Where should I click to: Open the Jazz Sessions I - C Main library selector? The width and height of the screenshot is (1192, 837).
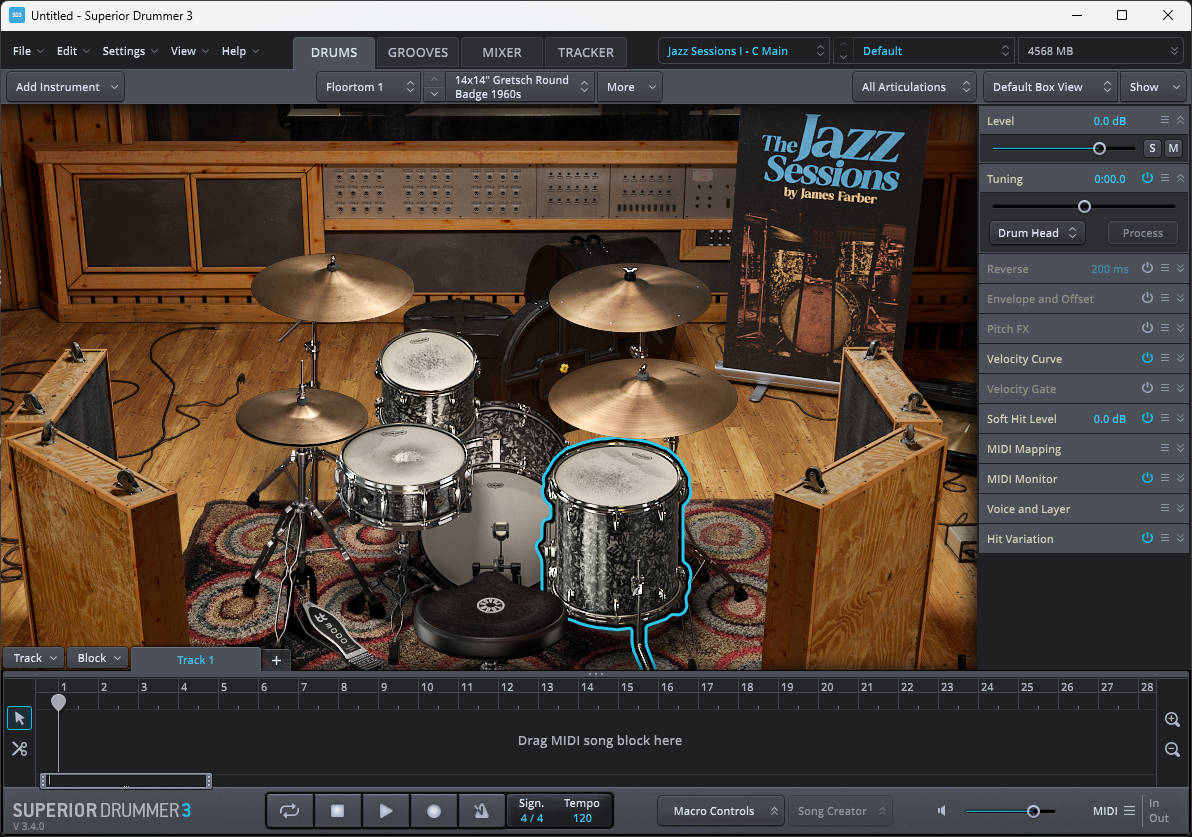pos(744,51)
